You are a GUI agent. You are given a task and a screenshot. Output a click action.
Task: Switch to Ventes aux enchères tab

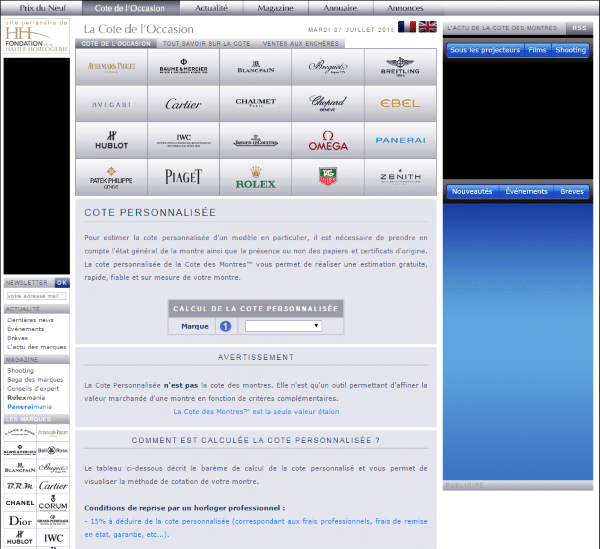tap(301, 44)
